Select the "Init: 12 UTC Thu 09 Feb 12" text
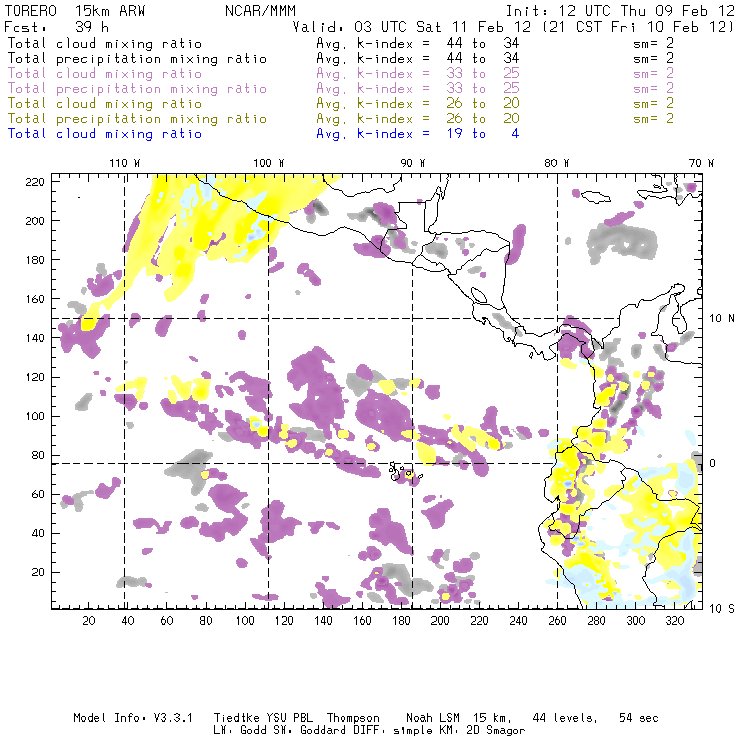The image size is (740, 740). 620,11
